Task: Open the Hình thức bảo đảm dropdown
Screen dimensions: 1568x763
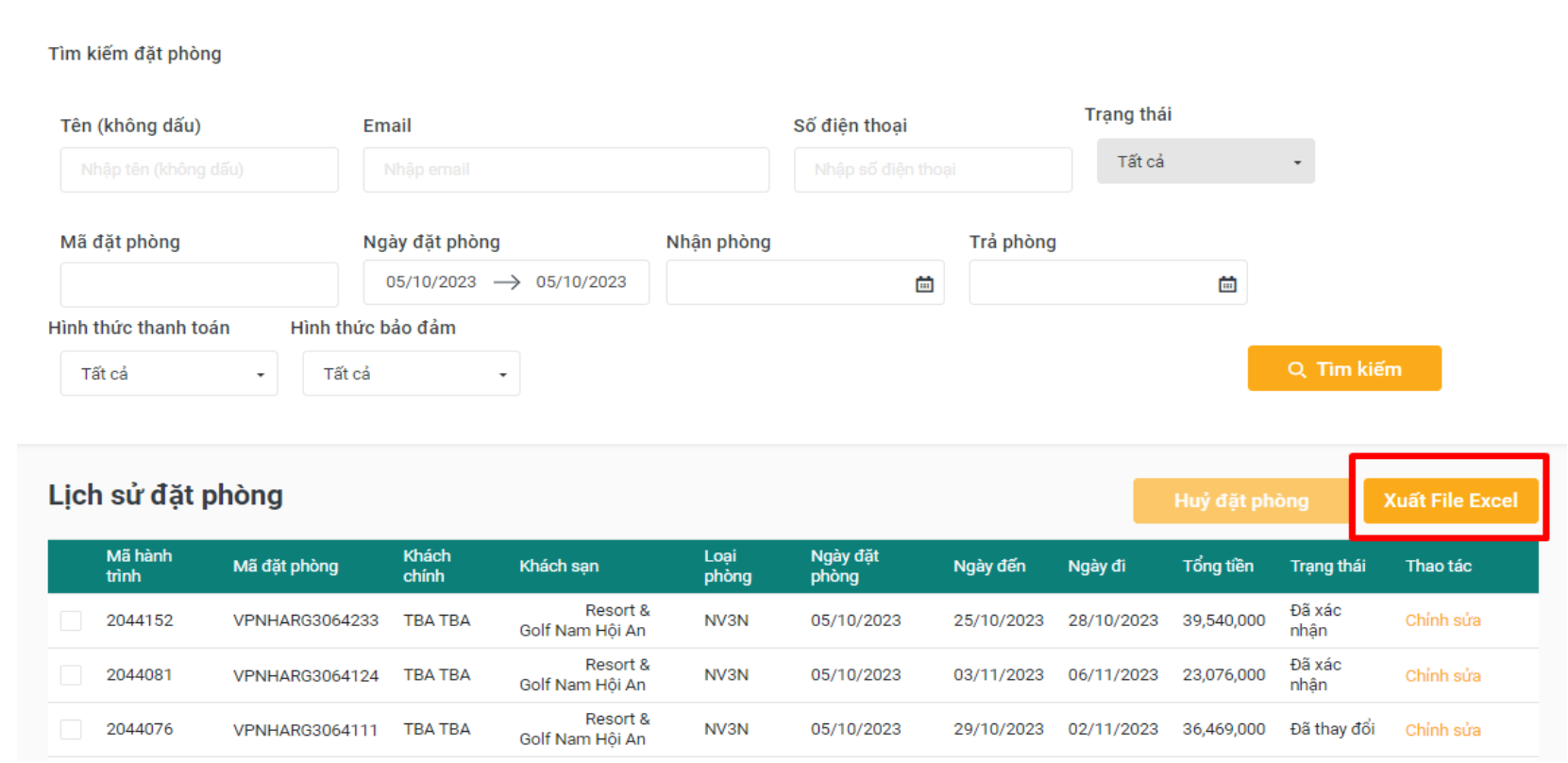Action: pos(411,374)
